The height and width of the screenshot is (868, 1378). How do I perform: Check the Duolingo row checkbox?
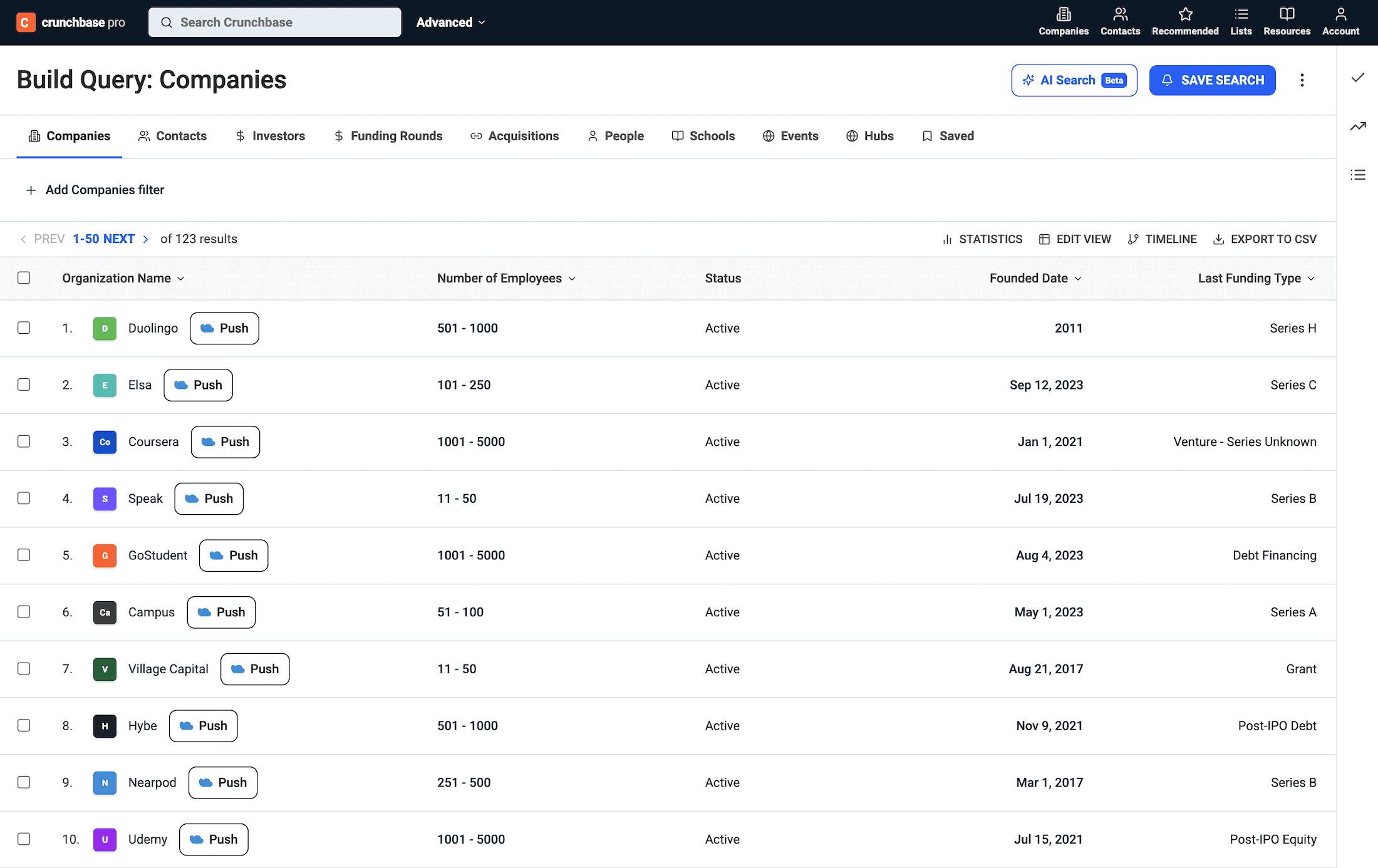pos(24,328)
